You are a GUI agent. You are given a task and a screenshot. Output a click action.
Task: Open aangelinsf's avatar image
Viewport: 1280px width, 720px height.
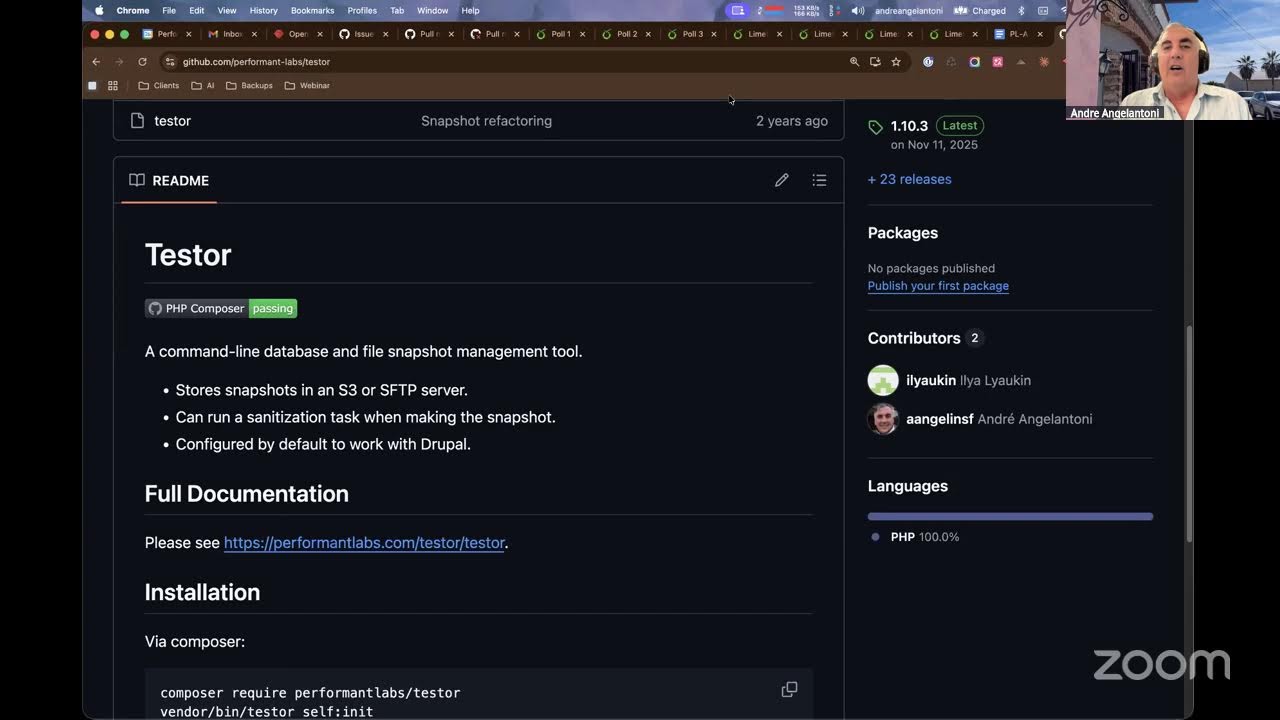click(883, 419)
